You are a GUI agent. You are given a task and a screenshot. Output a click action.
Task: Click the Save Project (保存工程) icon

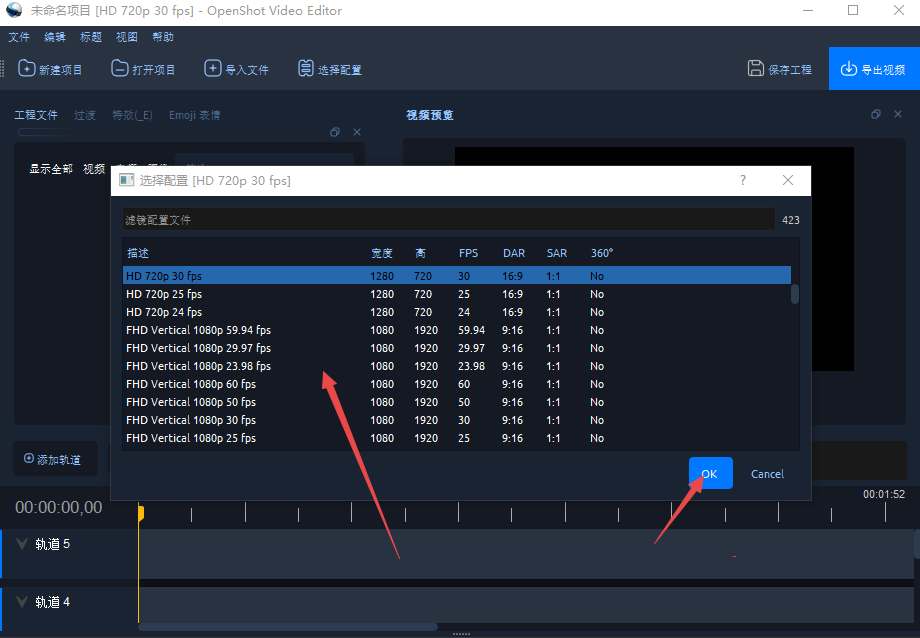[x=756, y=69]
